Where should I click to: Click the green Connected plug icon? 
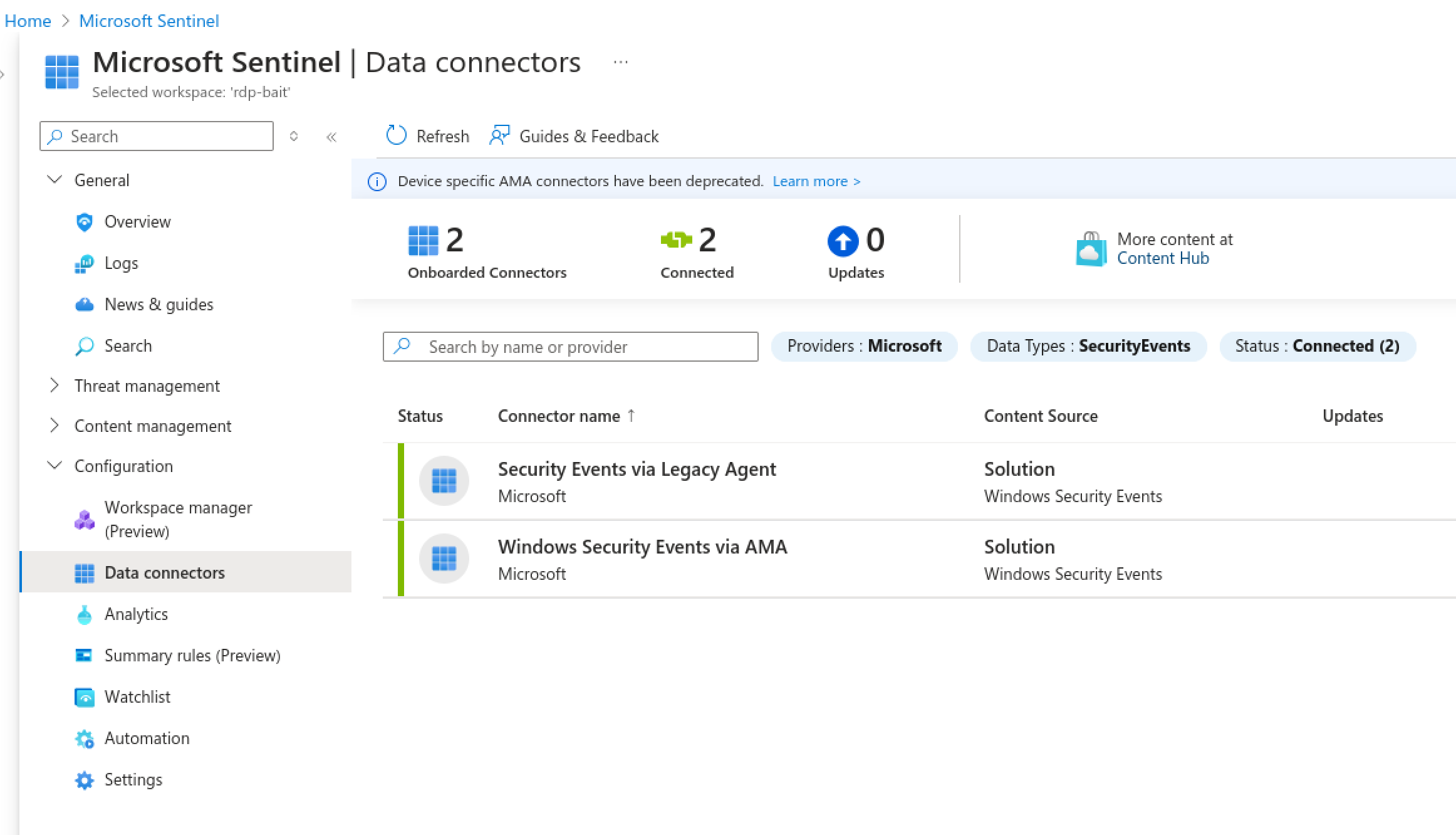[676, 239]
